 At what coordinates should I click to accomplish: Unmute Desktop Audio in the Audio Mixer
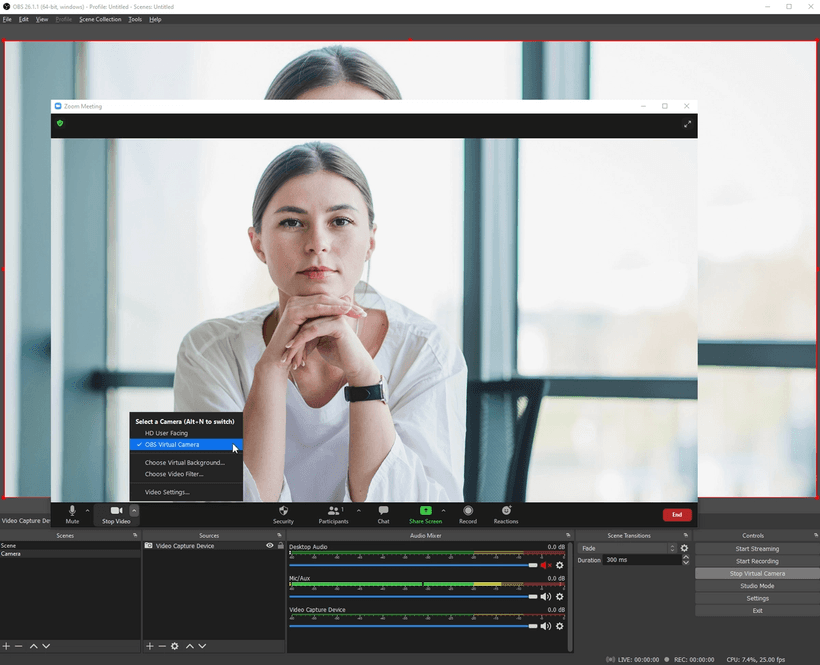[x=545, y=565]
